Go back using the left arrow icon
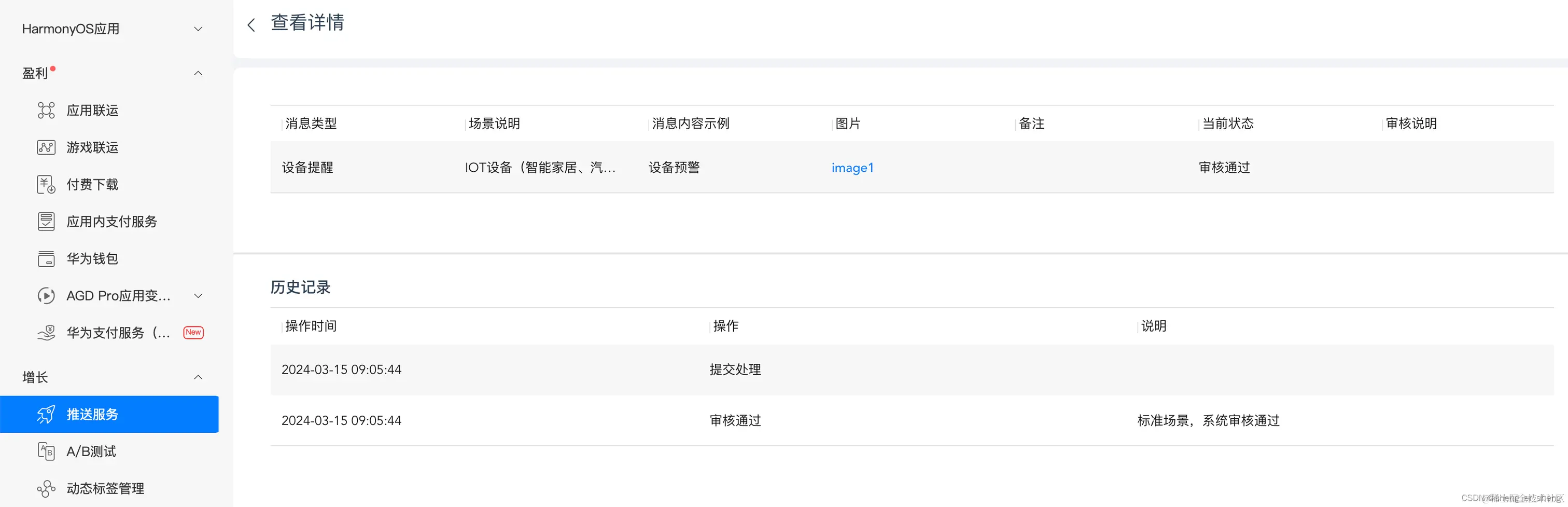 pos(251,25)
